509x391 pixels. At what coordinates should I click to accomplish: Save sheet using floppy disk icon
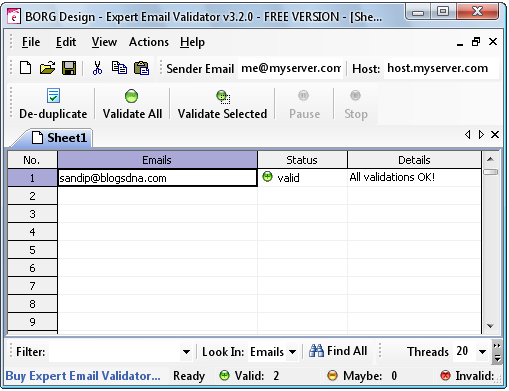[69, 68]
